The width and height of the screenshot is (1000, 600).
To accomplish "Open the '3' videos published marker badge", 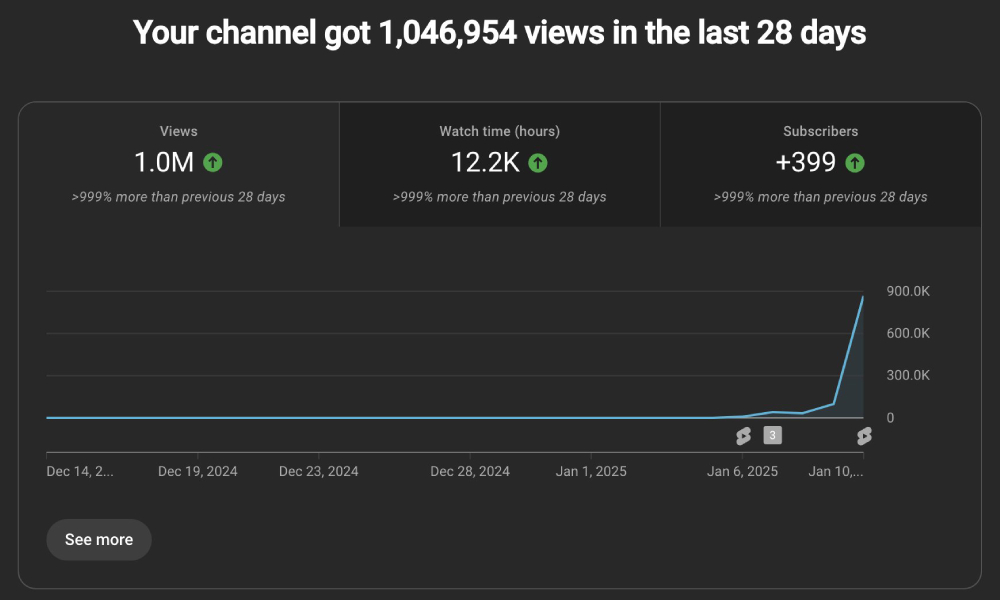I will point(772,435).
